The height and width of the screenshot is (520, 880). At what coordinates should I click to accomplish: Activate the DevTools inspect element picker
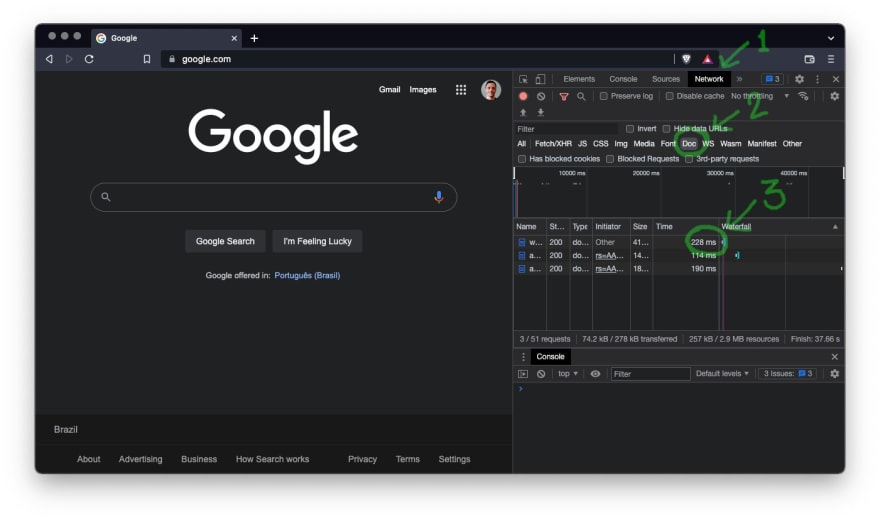[x=523, y=79]
